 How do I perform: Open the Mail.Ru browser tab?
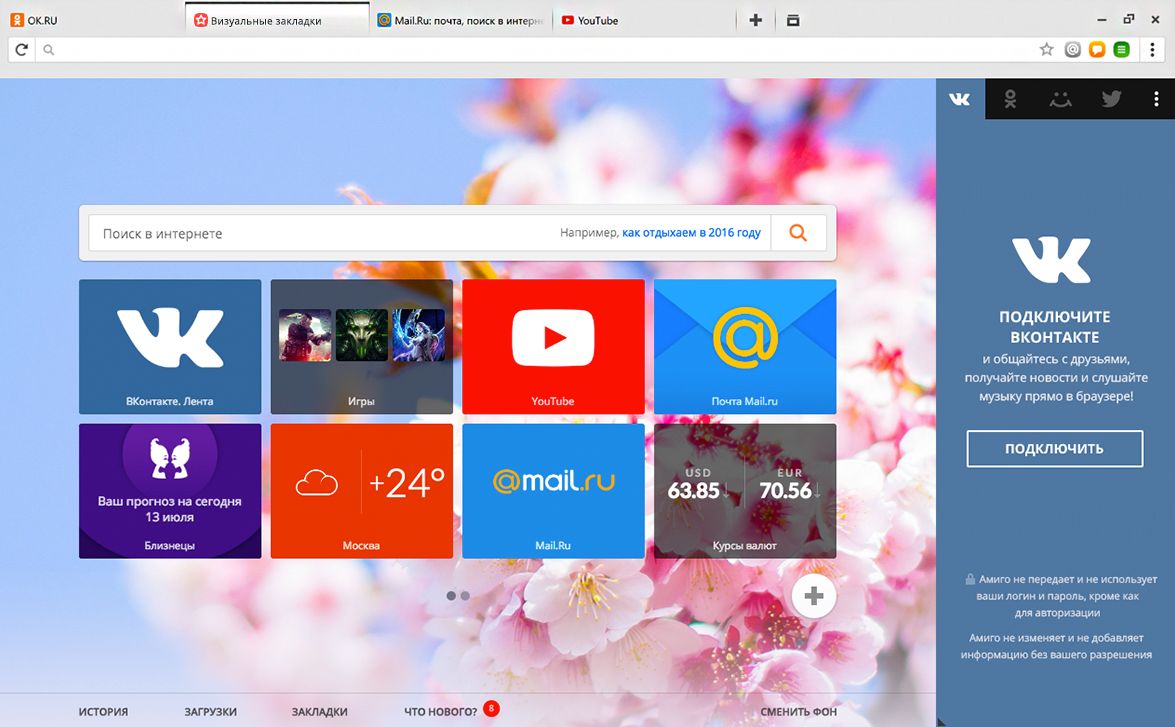(460, 20)
